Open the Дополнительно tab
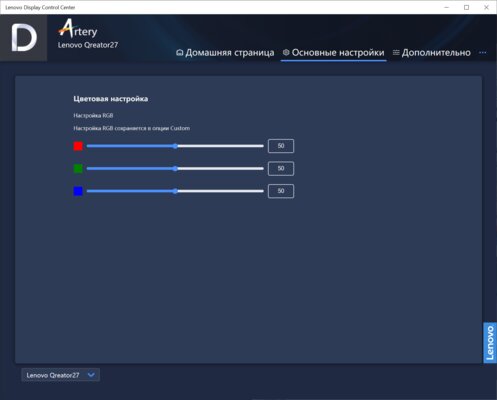This screenshot has width=497, height=400. 432,53
